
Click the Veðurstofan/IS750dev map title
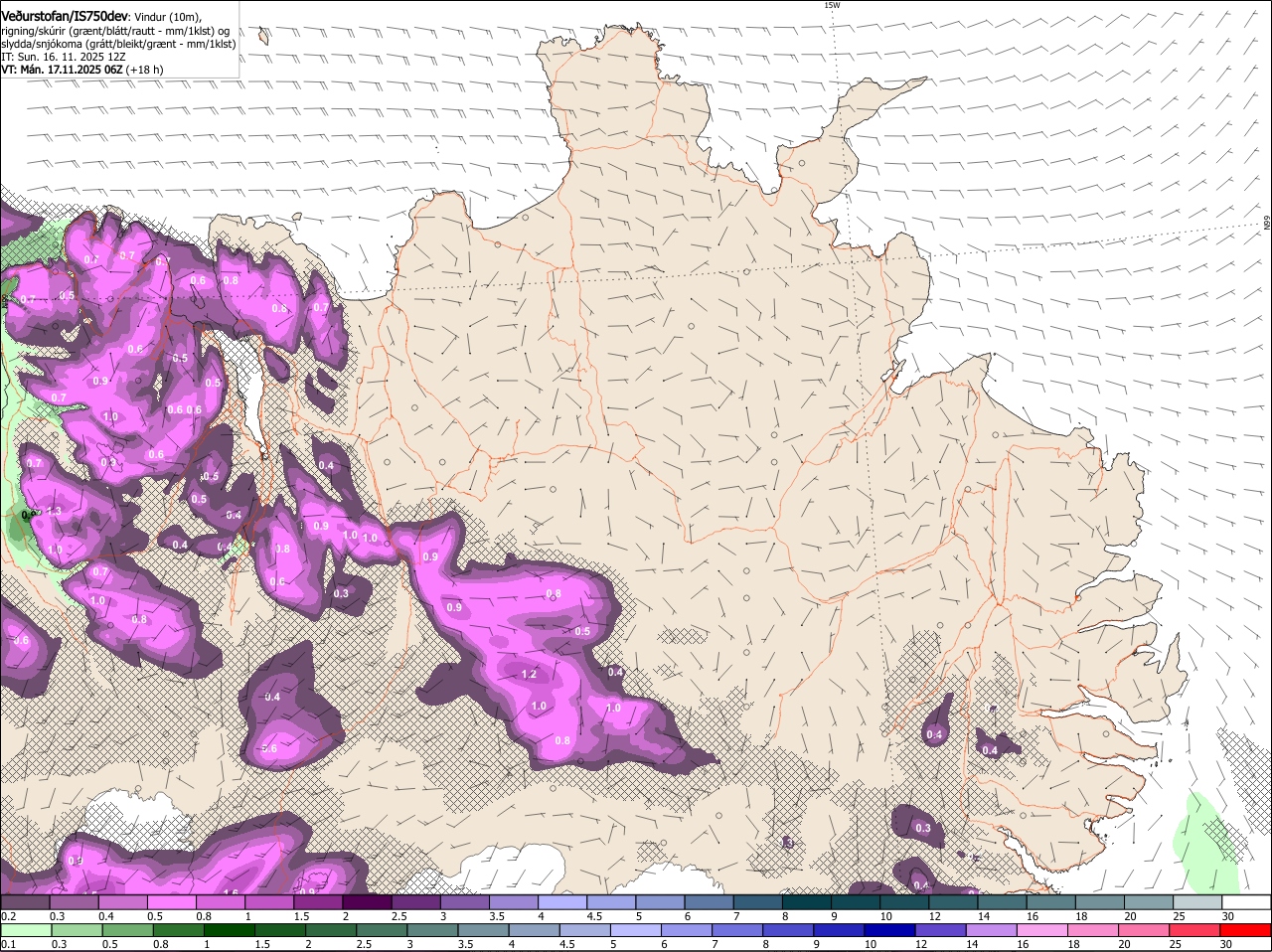[65, 16]
